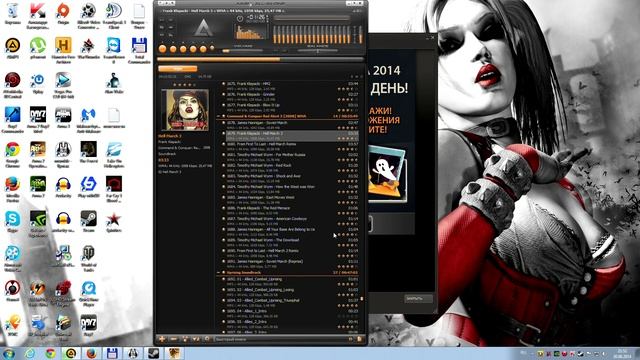Select track Frank Klepacki - Hell March 3

click(x=291, y=136)
